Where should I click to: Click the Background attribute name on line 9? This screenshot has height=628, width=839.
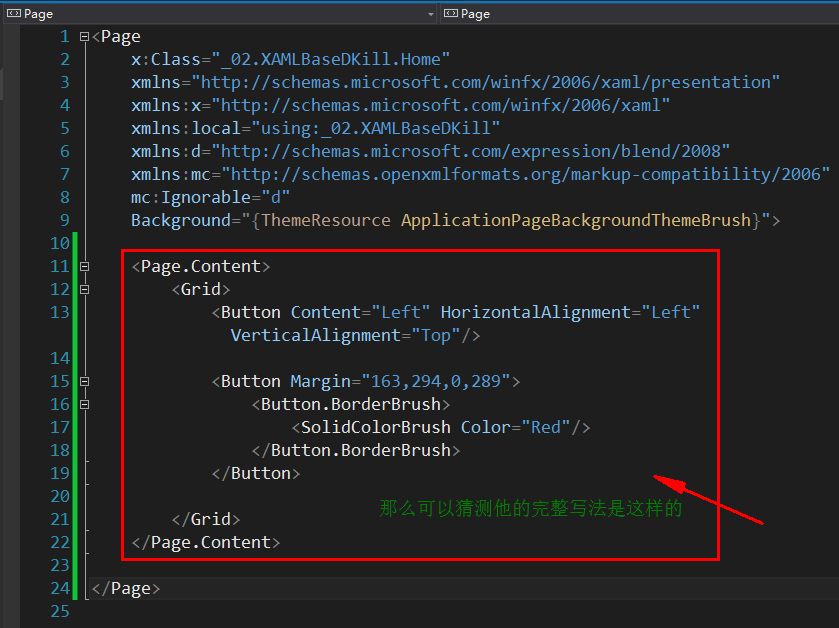tap(181, 220)
